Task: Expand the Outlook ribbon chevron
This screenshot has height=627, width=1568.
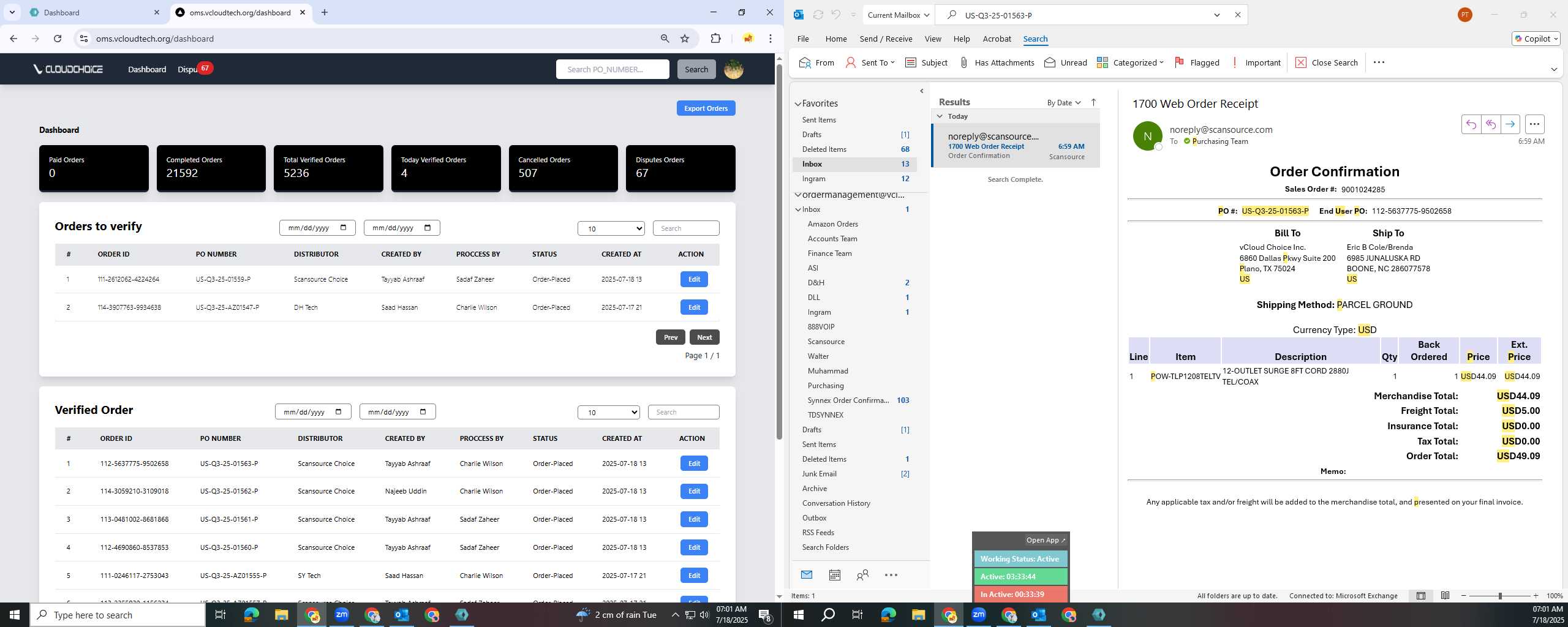Action: click(1554, 69)
